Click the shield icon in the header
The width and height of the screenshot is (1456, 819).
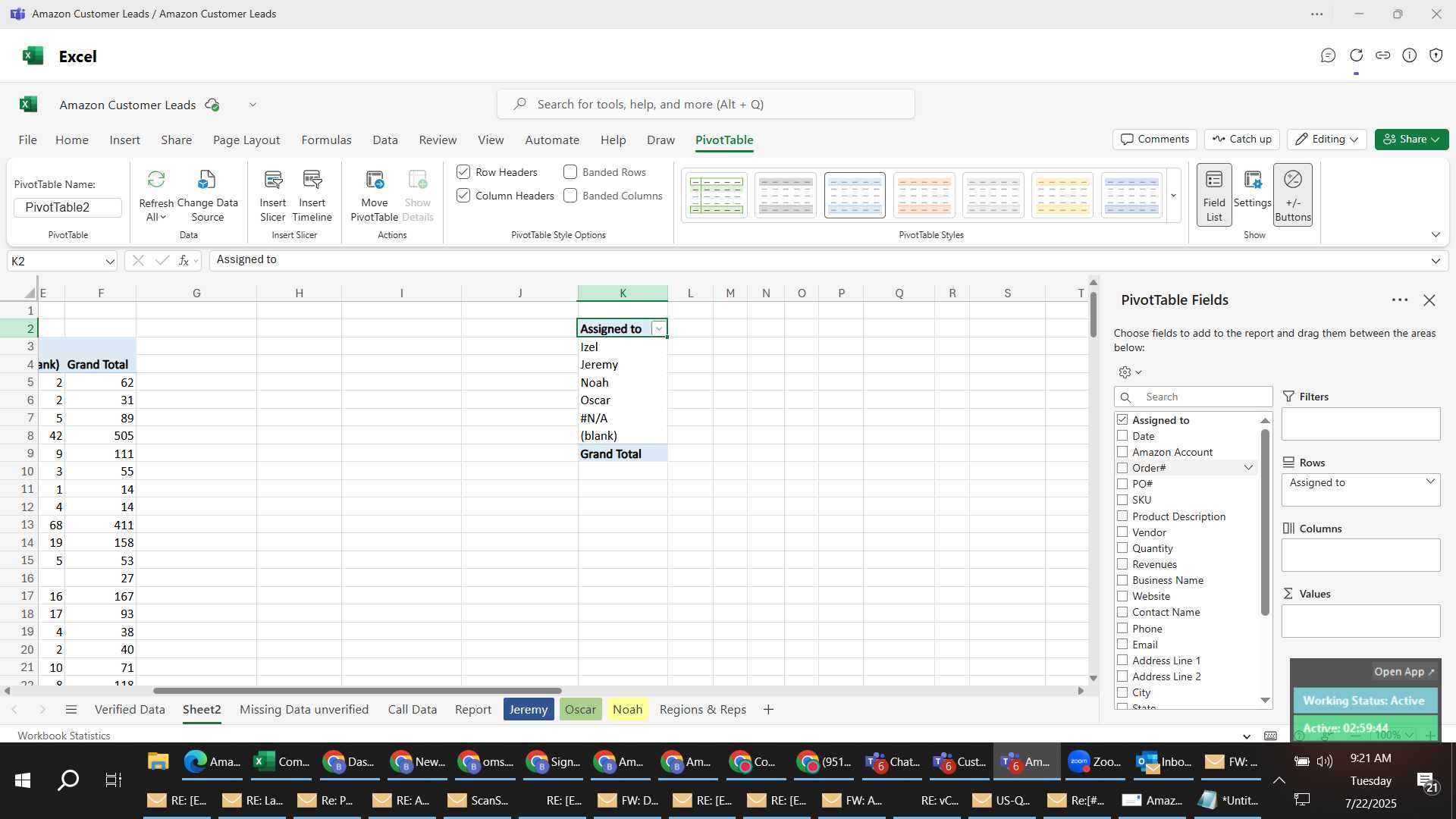[1436, 55]
